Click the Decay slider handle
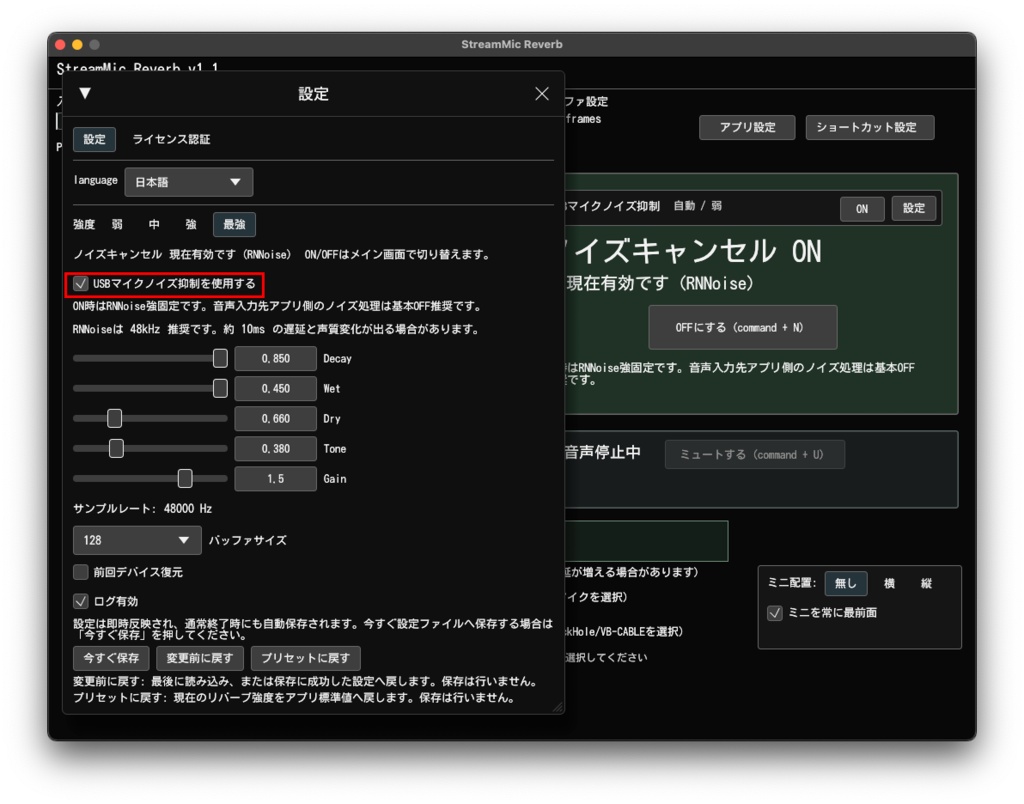 tap(220, 359)
